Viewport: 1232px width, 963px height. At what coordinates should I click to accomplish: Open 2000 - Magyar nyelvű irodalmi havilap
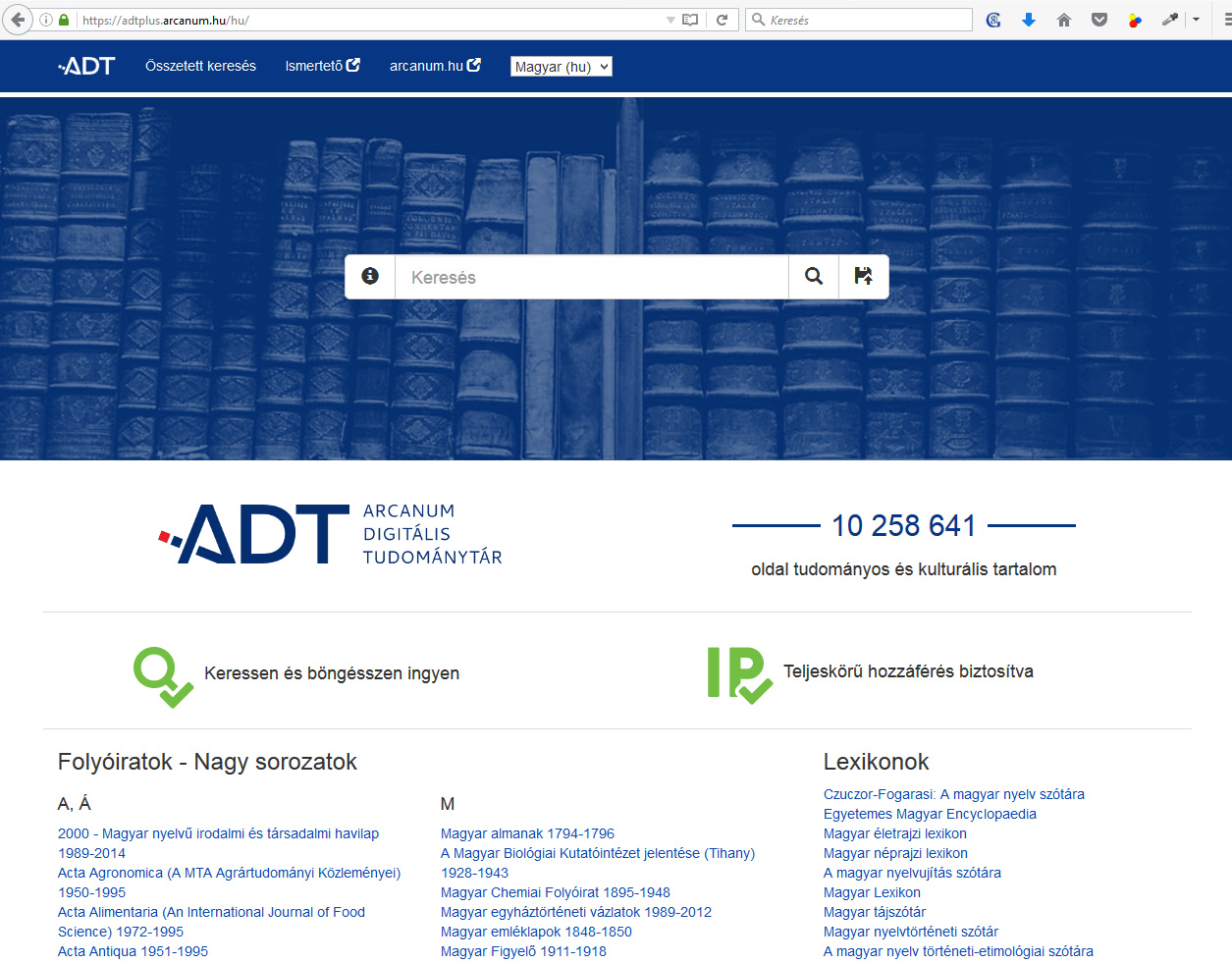pyautogui.click(x=218, y=843)
